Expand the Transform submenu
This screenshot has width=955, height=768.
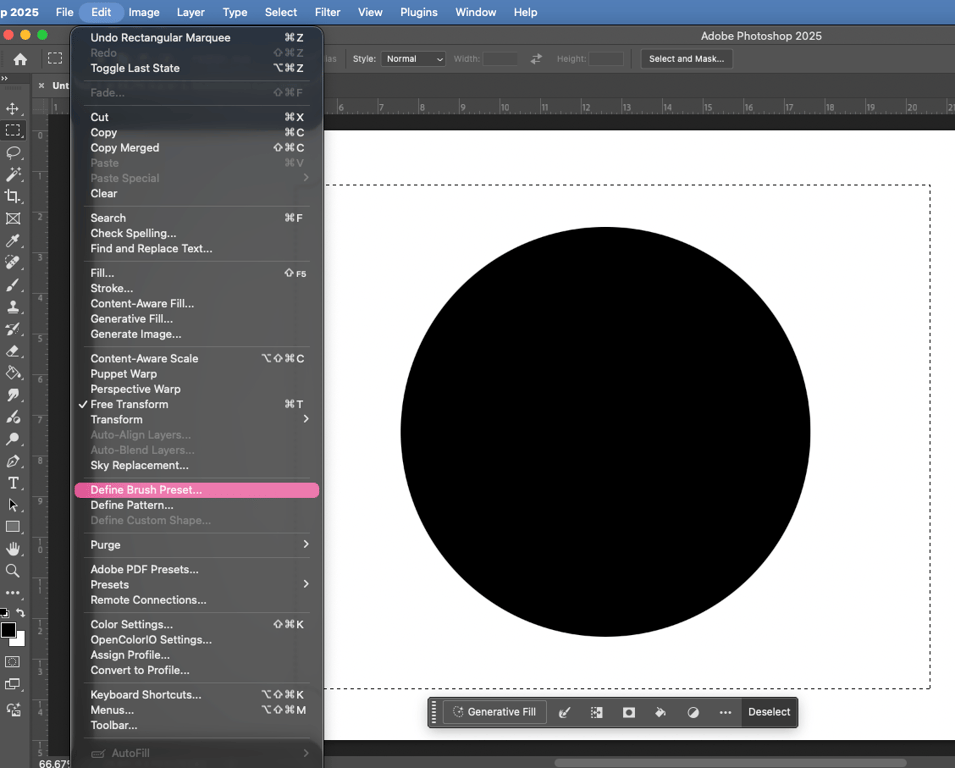196,420
